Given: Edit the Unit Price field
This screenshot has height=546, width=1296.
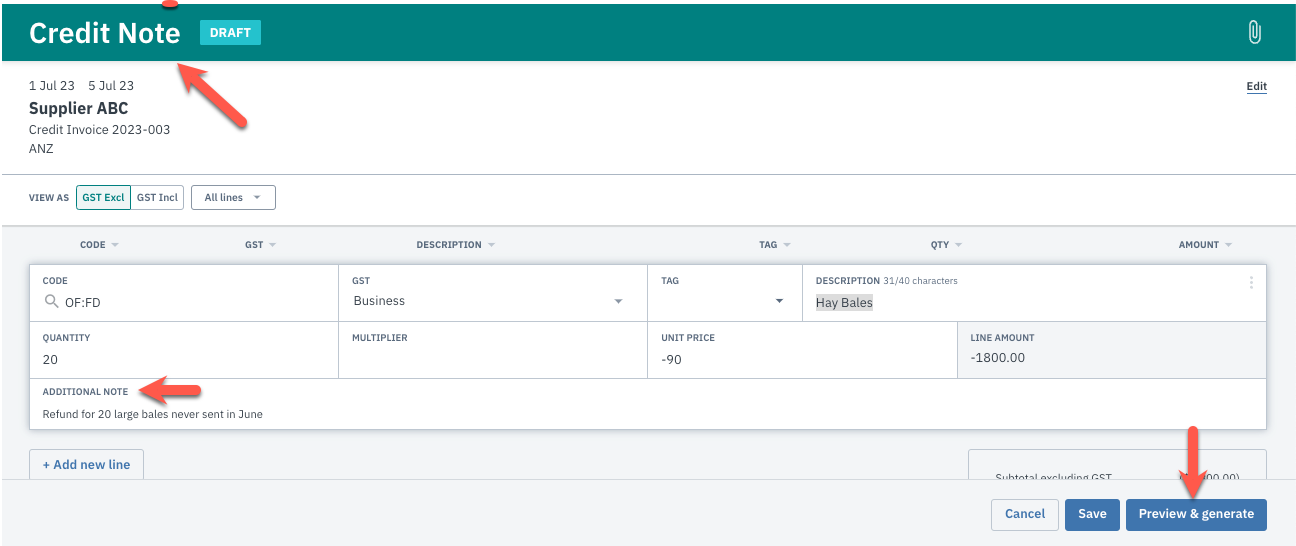Looking at the screenshot, I should click(x=802, y=359).
